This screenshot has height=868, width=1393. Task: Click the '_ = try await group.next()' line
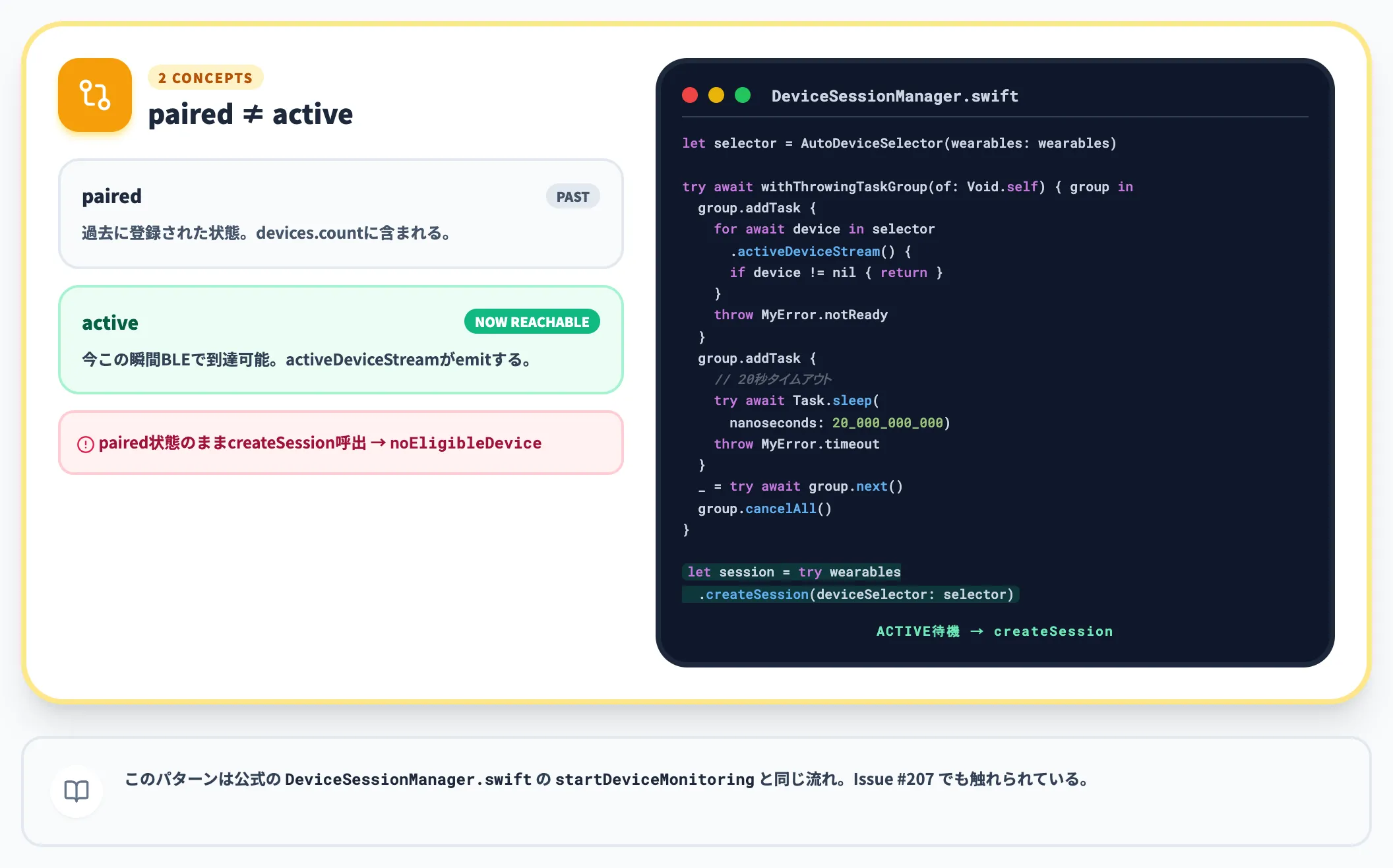tap(800, 486)
